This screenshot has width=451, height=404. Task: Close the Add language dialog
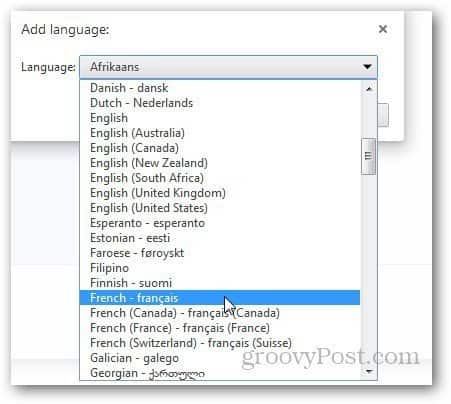383,29
